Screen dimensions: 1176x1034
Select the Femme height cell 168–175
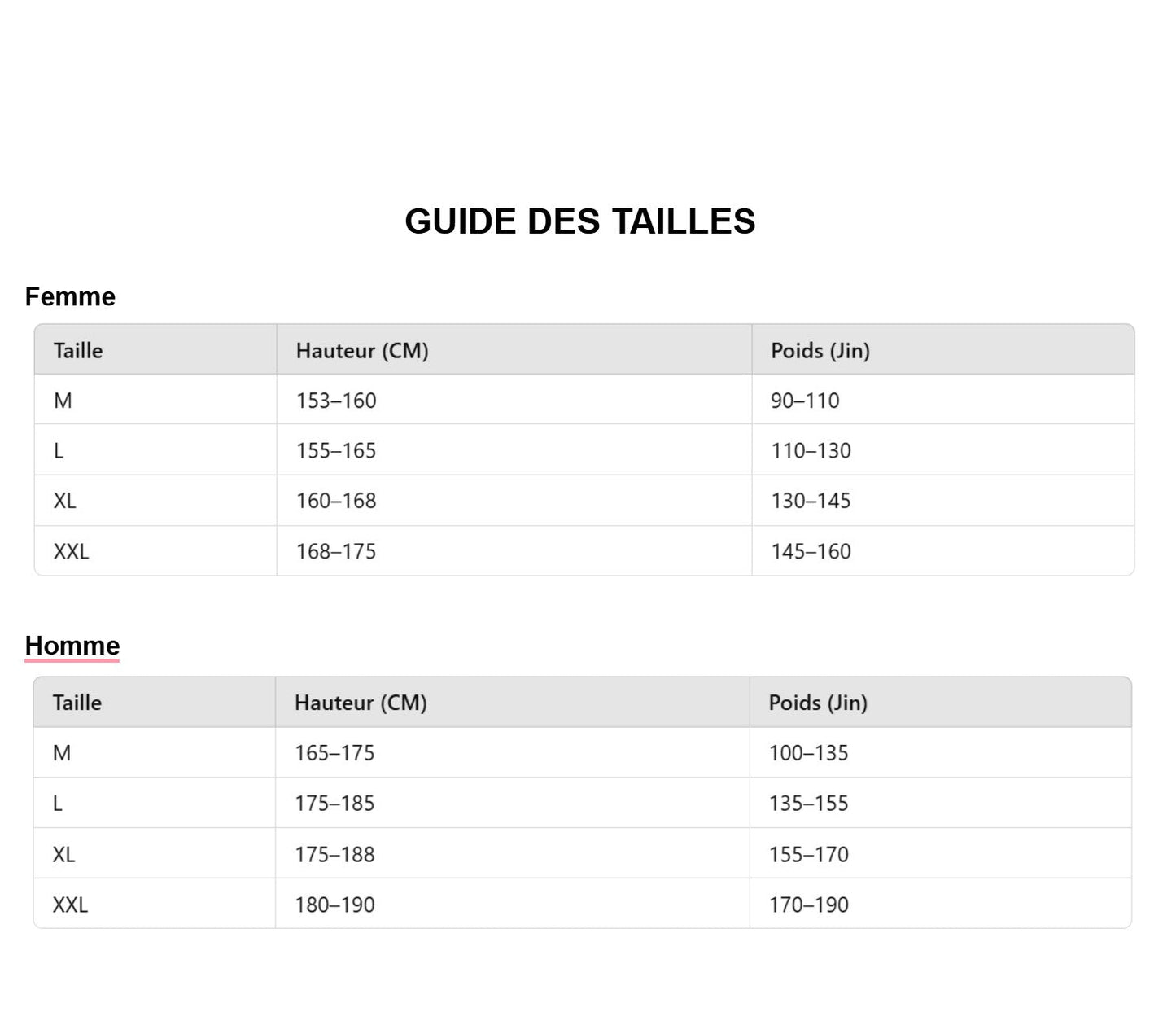click(336, 552)
